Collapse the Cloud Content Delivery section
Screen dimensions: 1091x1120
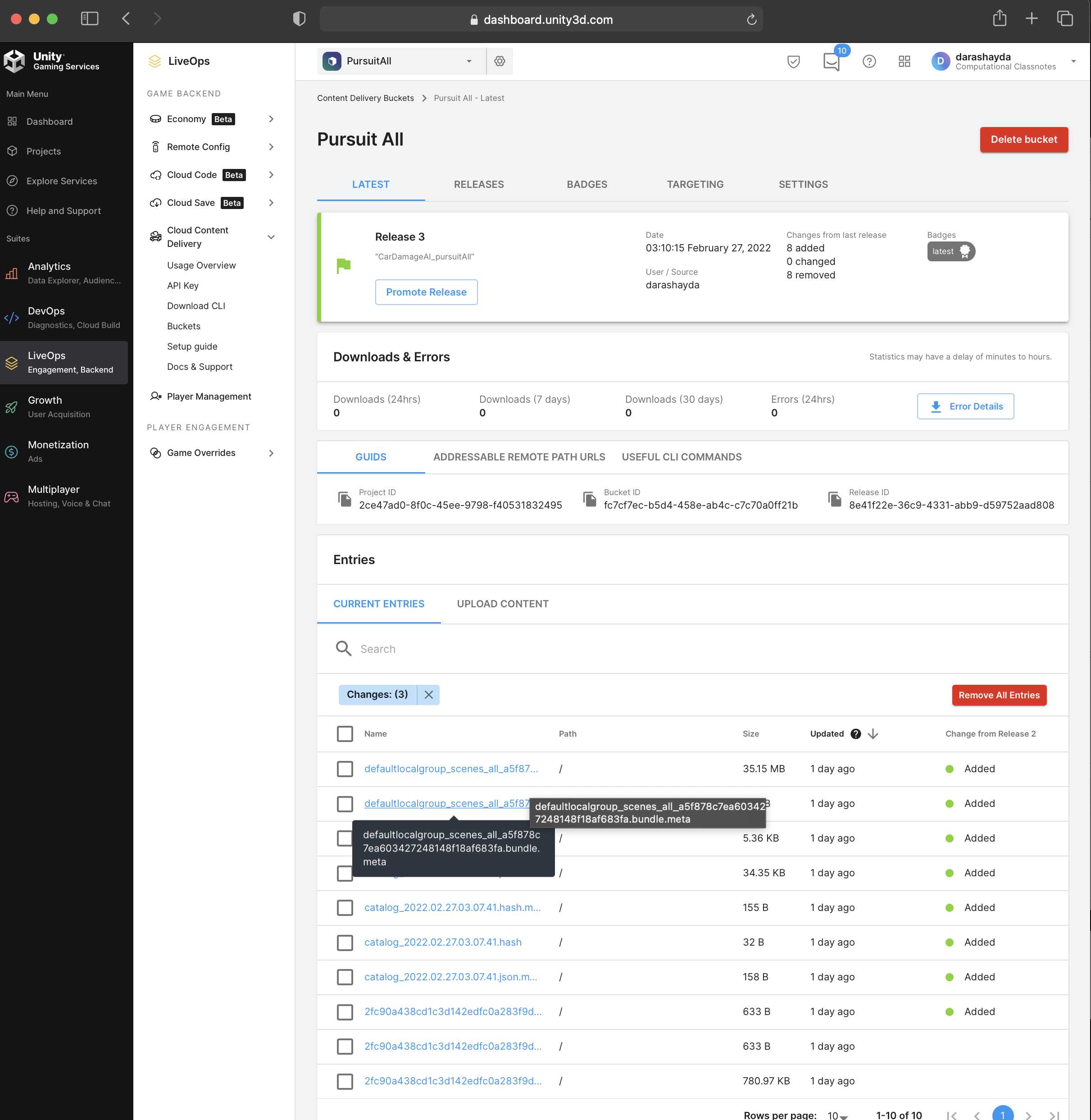(271, 237)
